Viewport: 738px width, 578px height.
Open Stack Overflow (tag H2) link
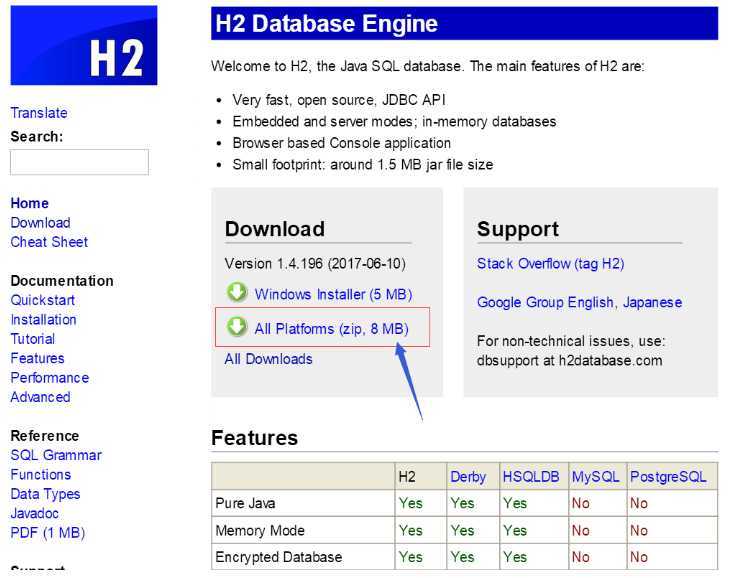(x=551, y=264)
